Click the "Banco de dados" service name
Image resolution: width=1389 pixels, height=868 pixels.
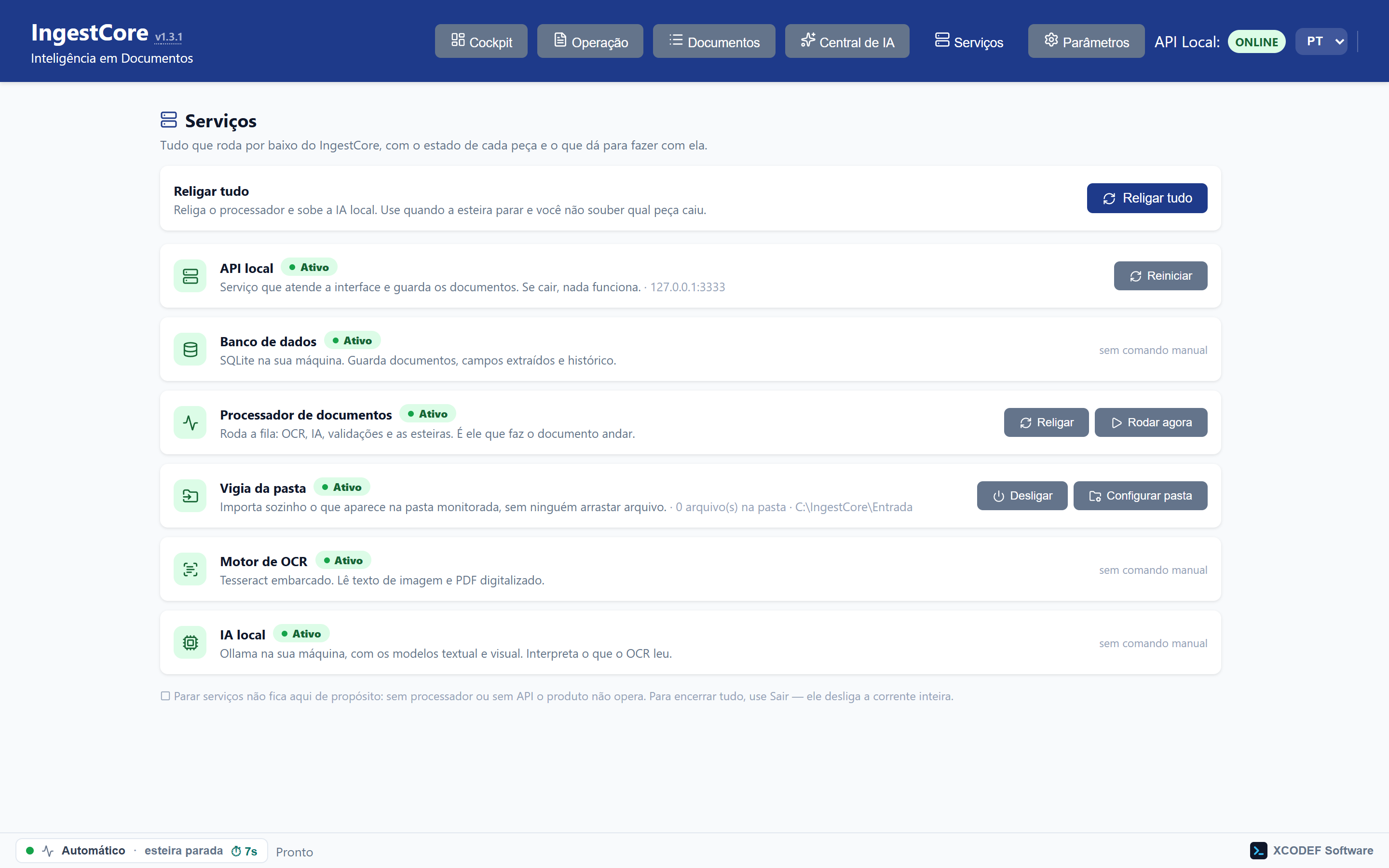pyautogui.click(x=268, y=341)
